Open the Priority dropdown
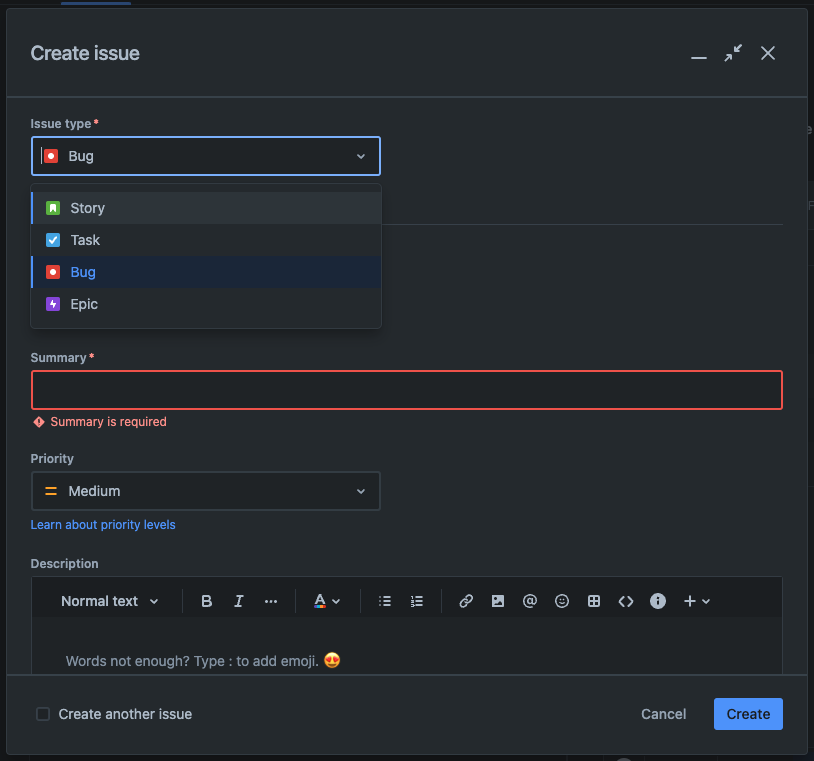This screenshot has height=761, width=814. 205,491
